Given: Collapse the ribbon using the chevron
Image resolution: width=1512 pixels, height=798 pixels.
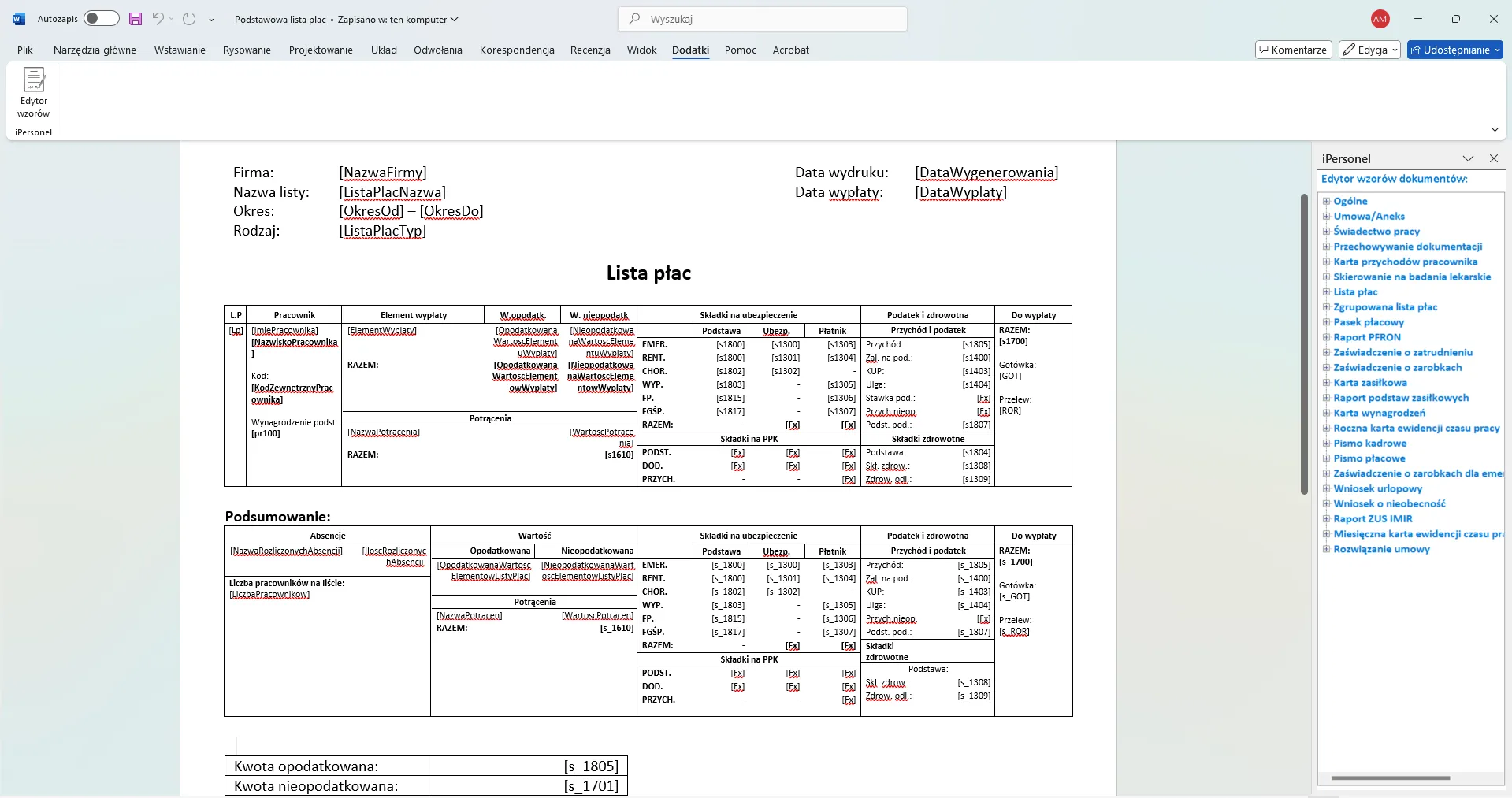Looking at the screenshot, I should (x=1495, y=129).
